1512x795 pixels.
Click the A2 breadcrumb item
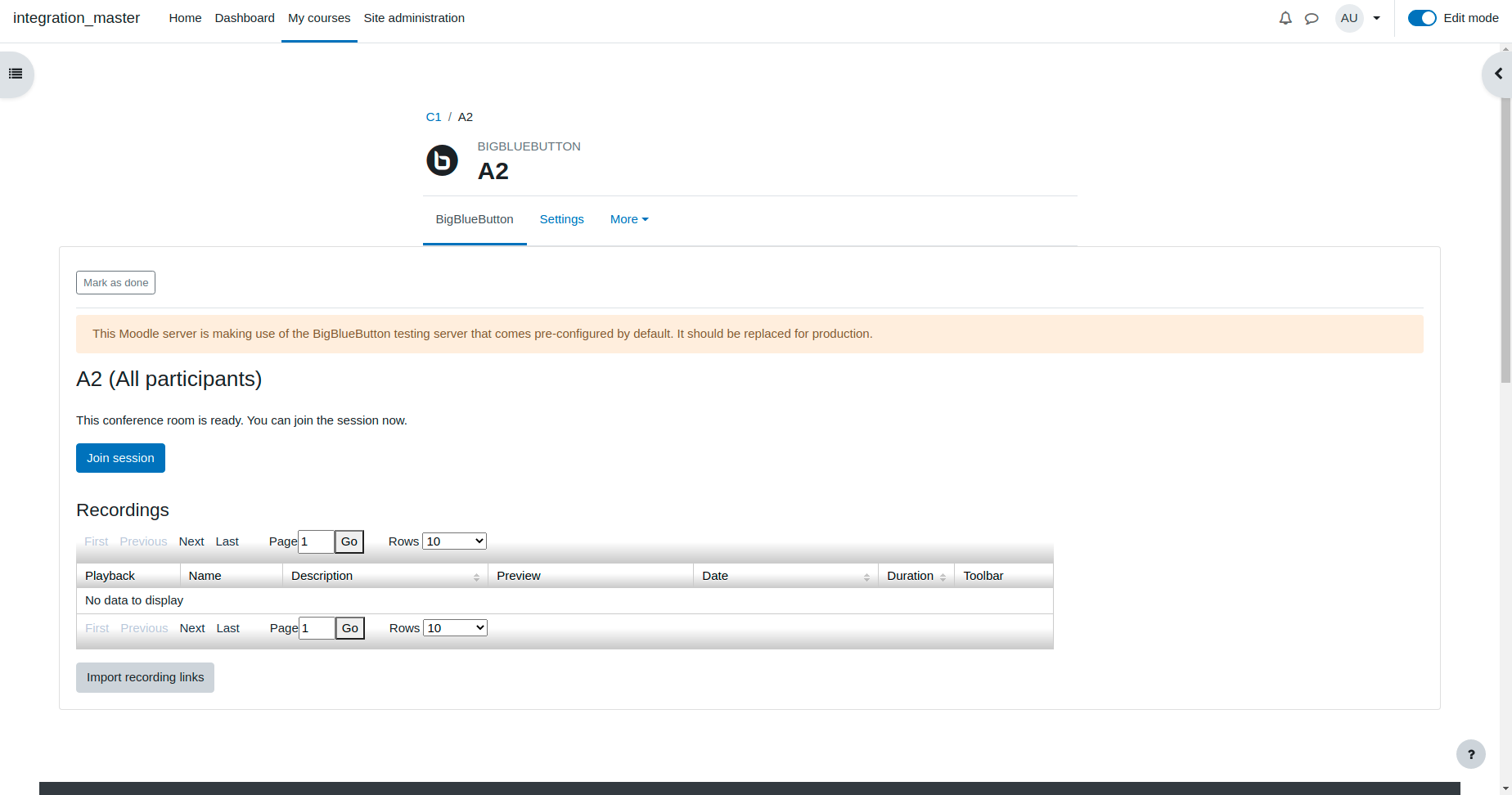pos(466,117)
